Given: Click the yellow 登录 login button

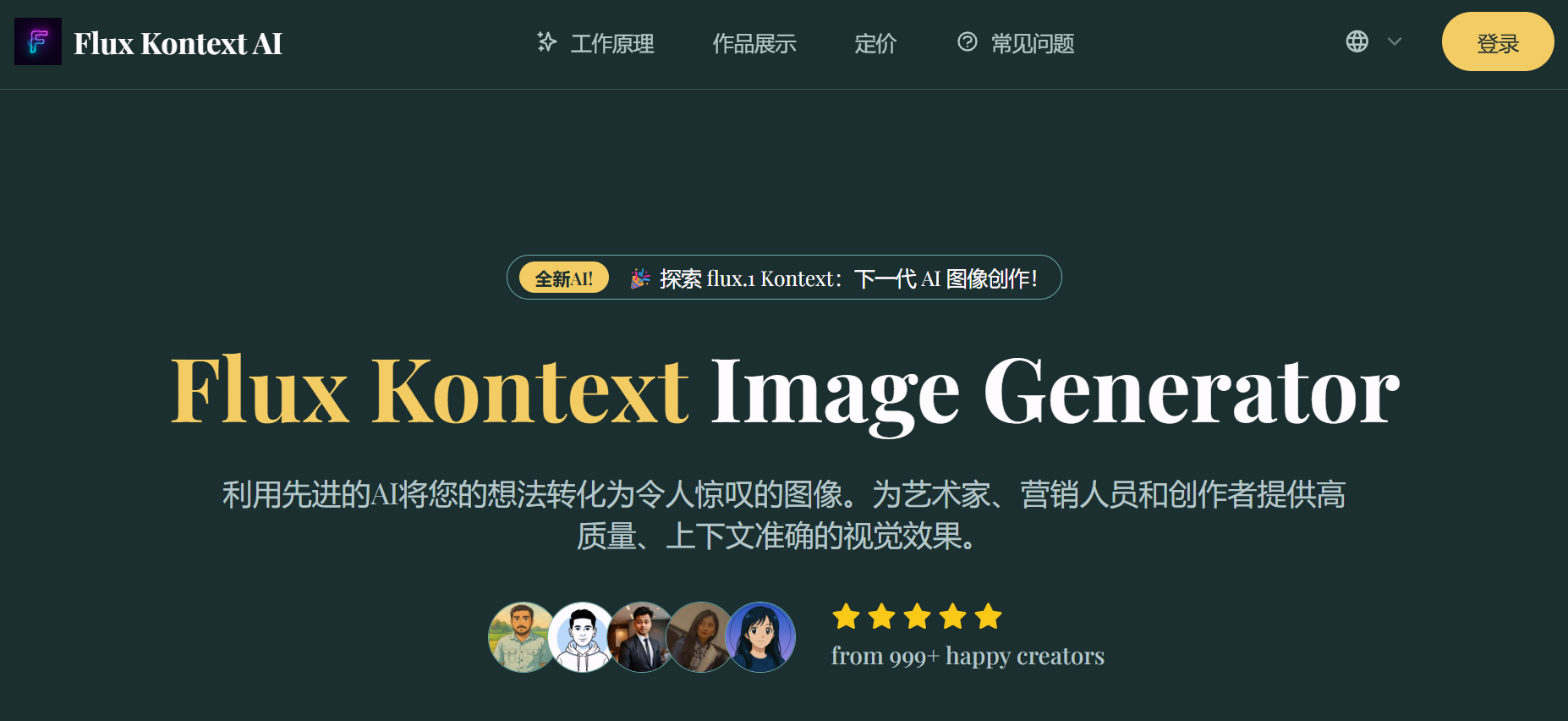Looking at the screenshot, I should tap(1498, 41).
